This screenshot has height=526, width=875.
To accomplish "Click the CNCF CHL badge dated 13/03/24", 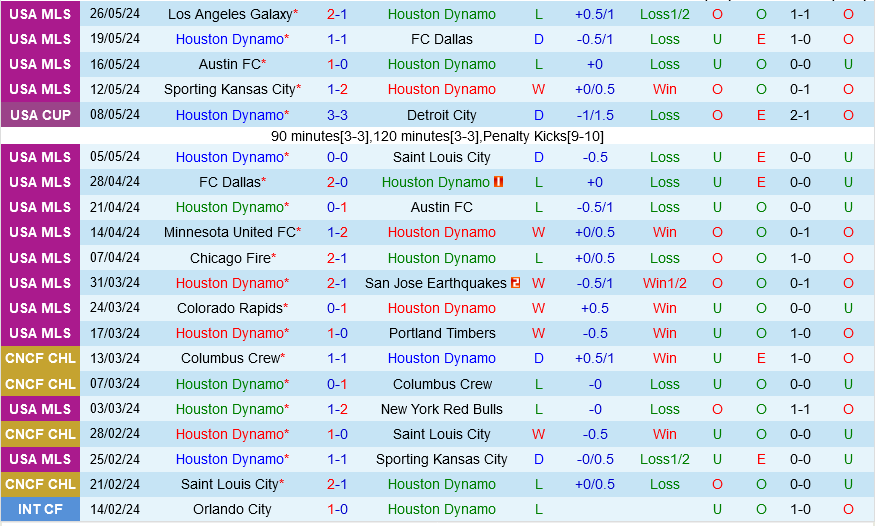I will (x=41, y=358).
